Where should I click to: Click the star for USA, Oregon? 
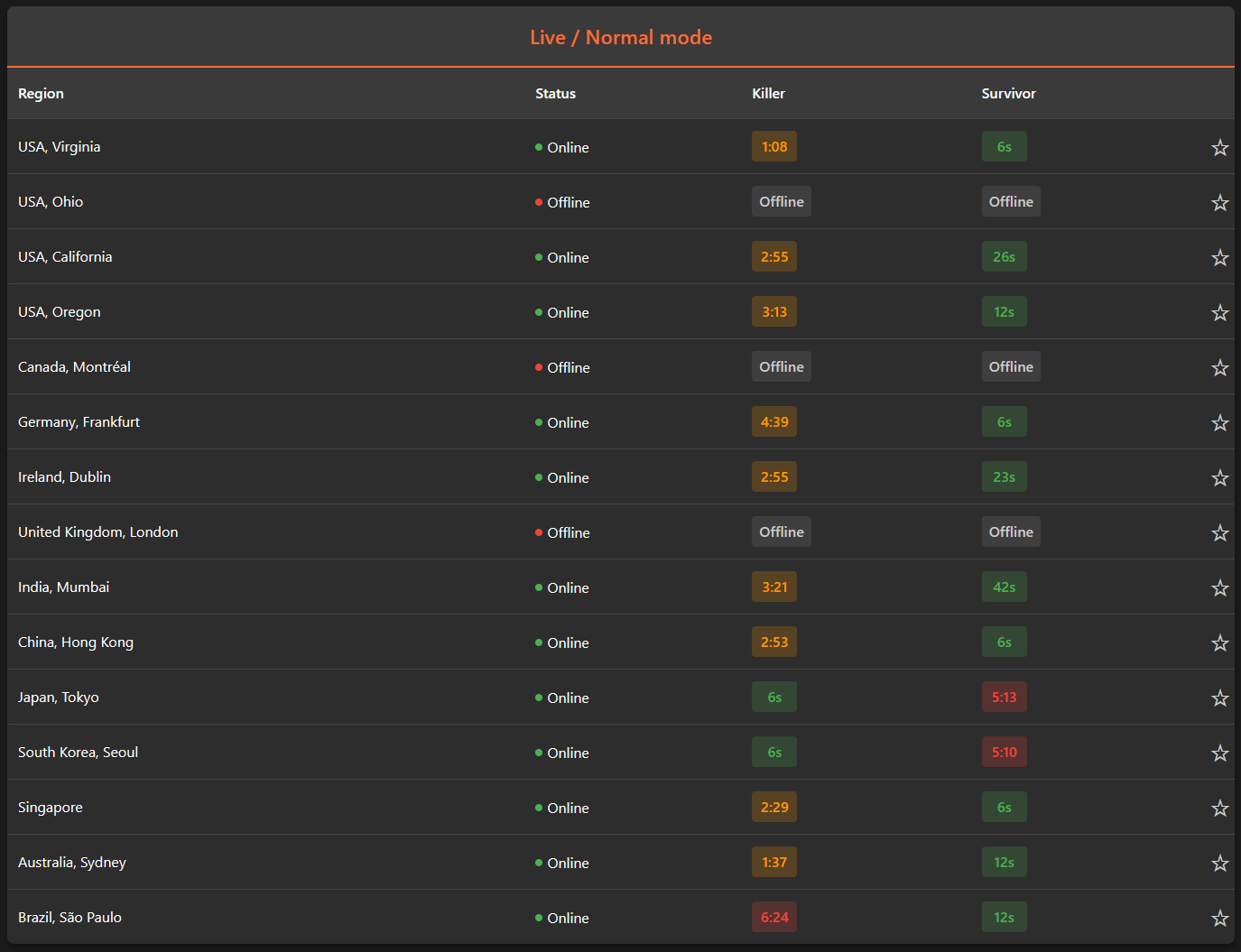pos(1219,312)
